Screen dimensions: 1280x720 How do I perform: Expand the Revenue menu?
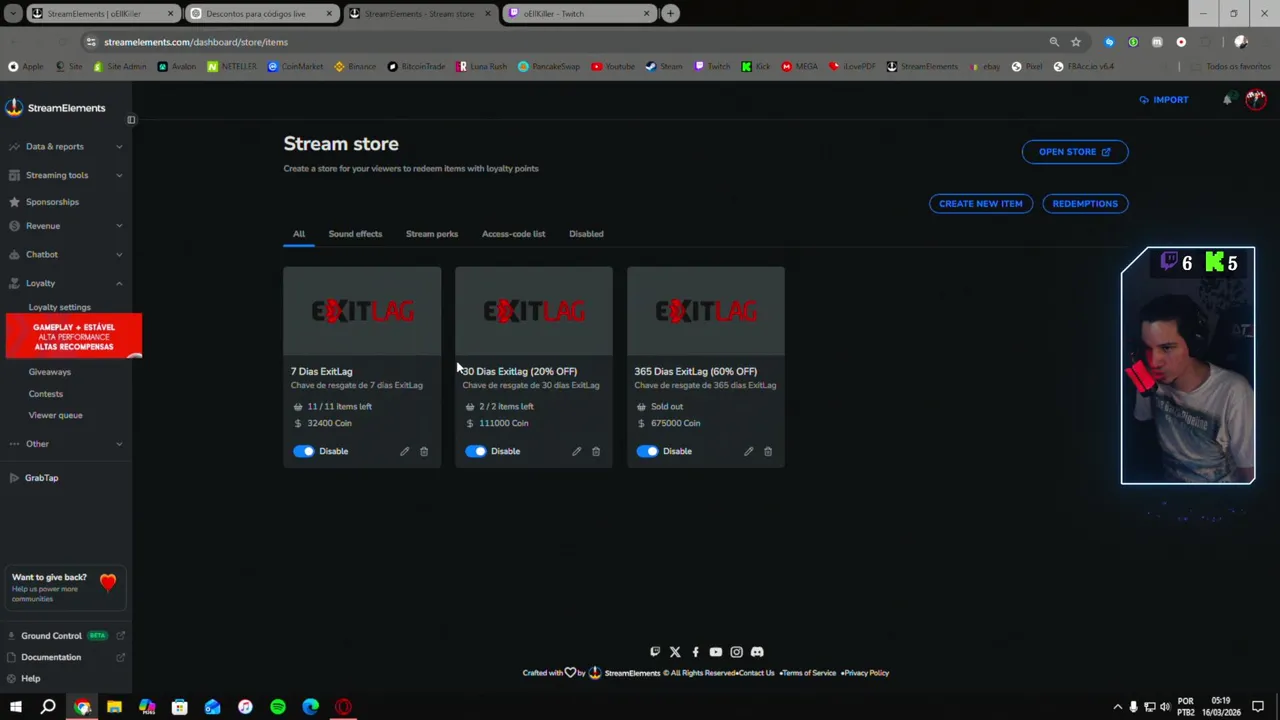(x=66, y=226)
